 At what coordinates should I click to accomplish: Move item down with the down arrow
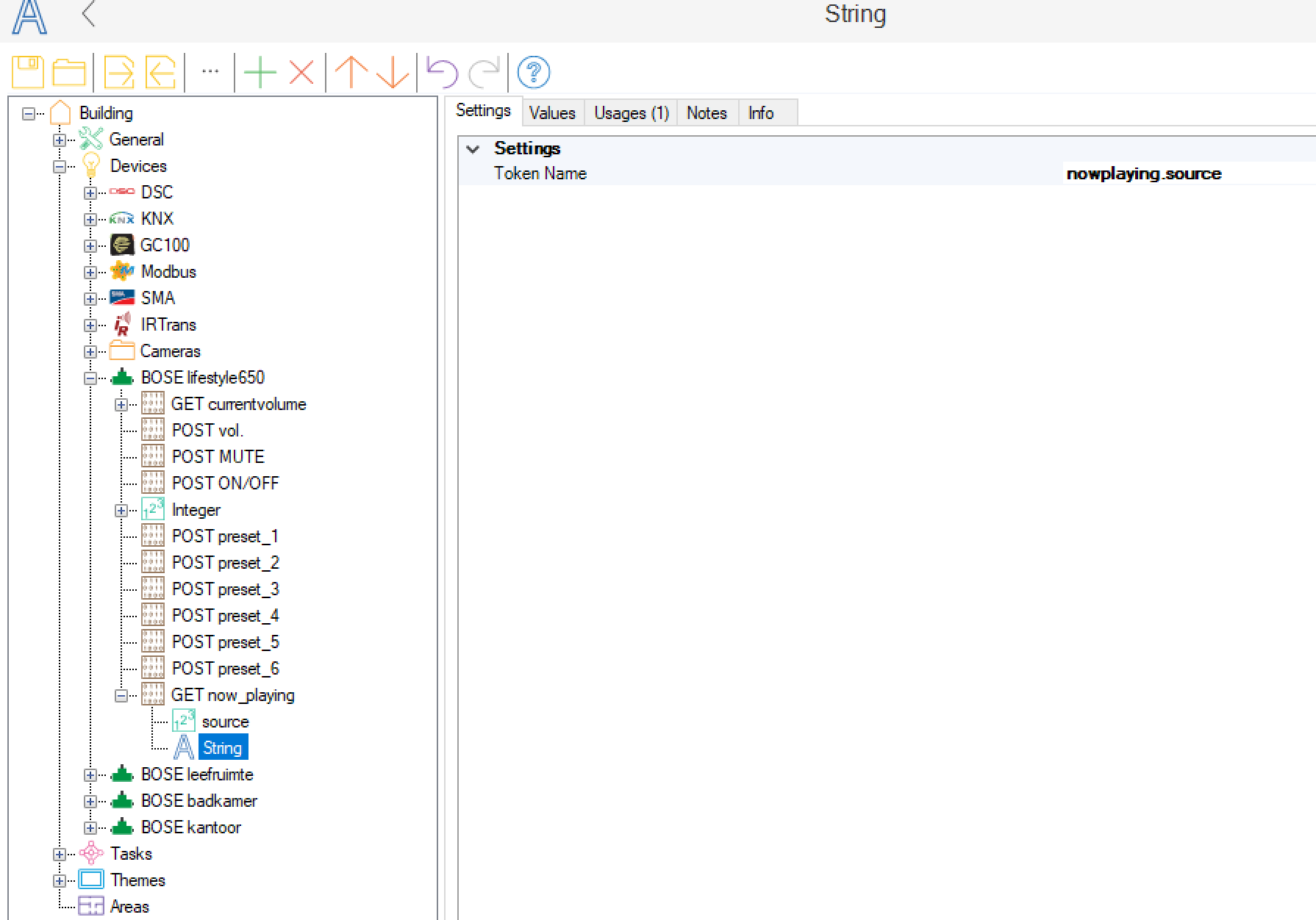point(393,72)
